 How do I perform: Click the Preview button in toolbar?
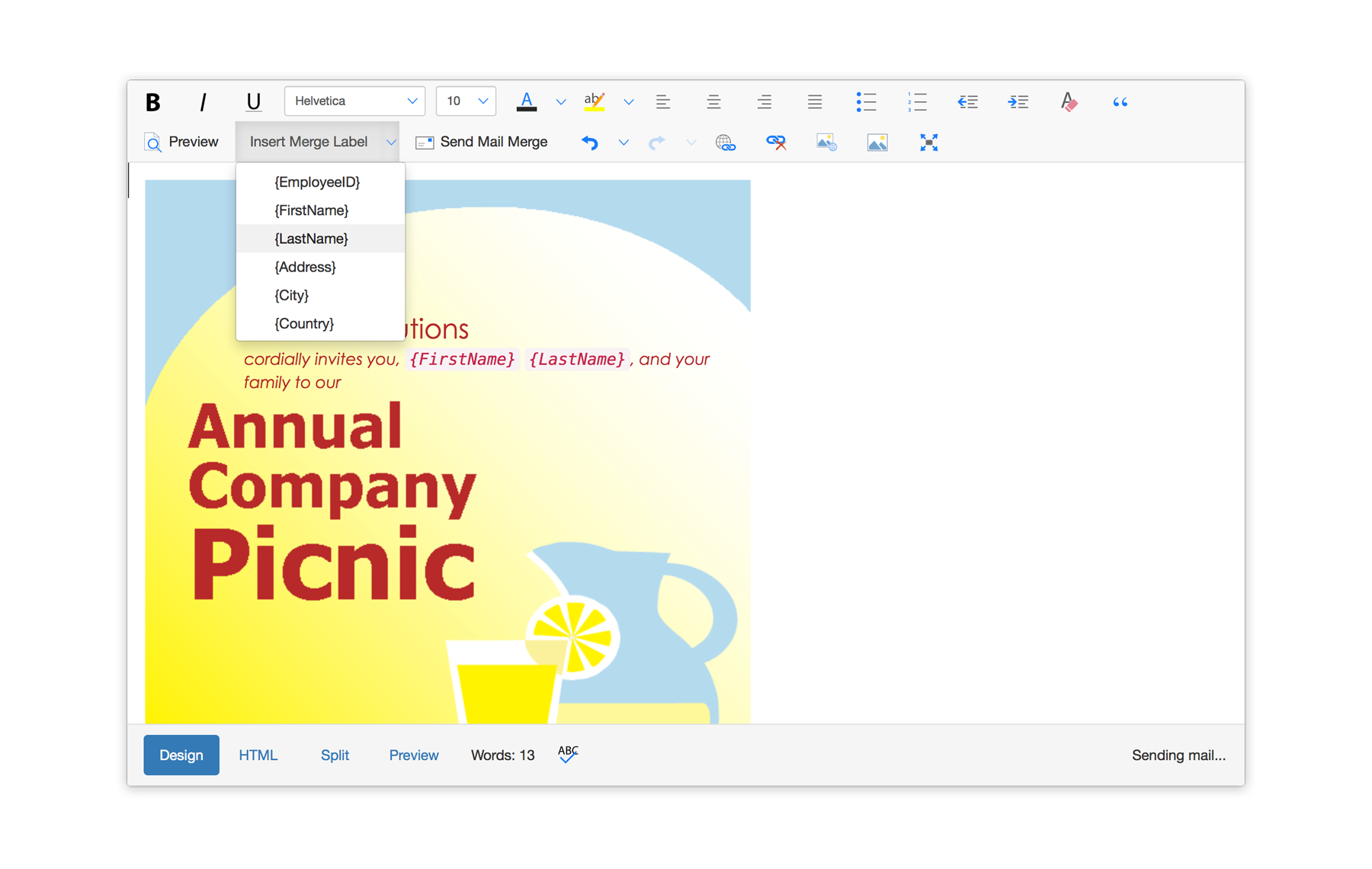click(181, 143)
